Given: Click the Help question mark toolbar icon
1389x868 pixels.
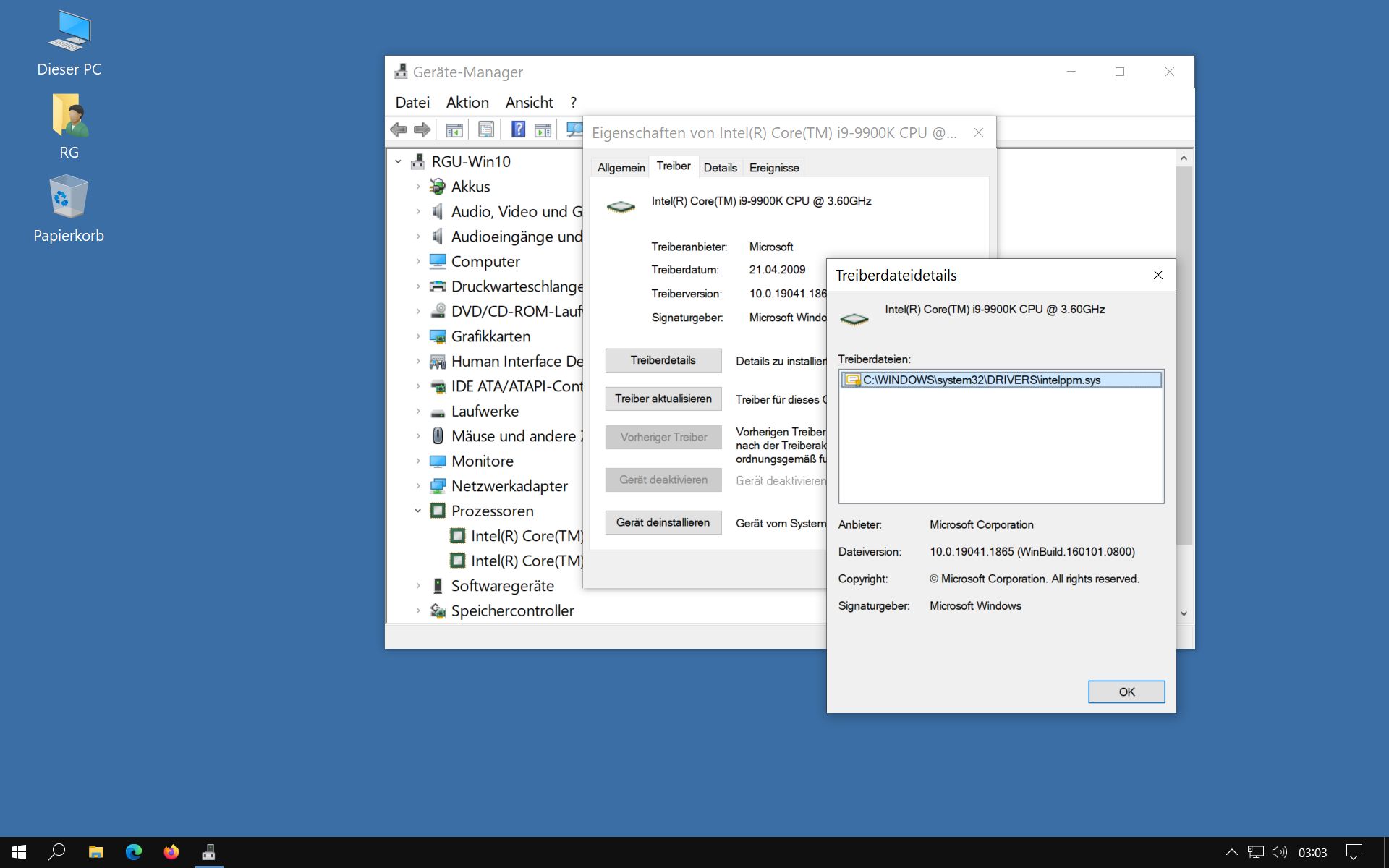Looking at the screenshot, I should point(518,129).
